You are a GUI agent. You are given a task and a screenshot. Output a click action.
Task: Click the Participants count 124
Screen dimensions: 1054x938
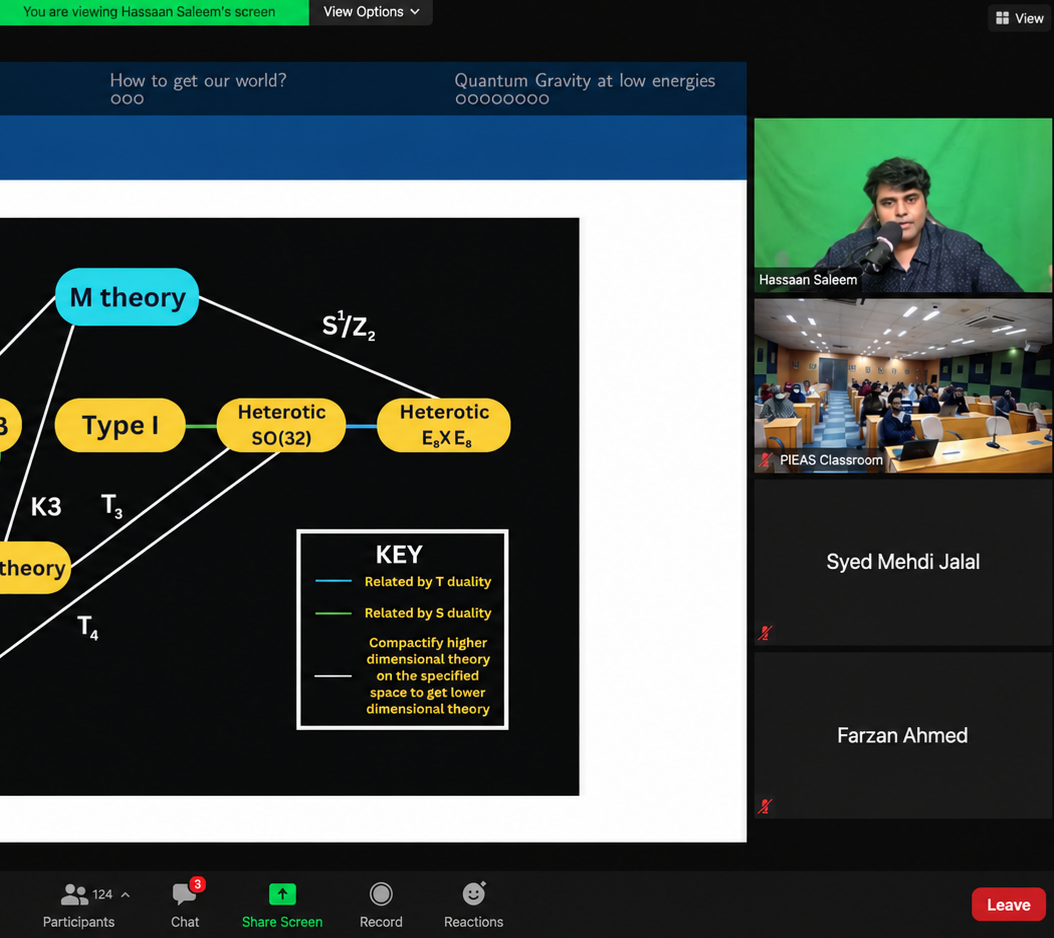click(102, 895)
